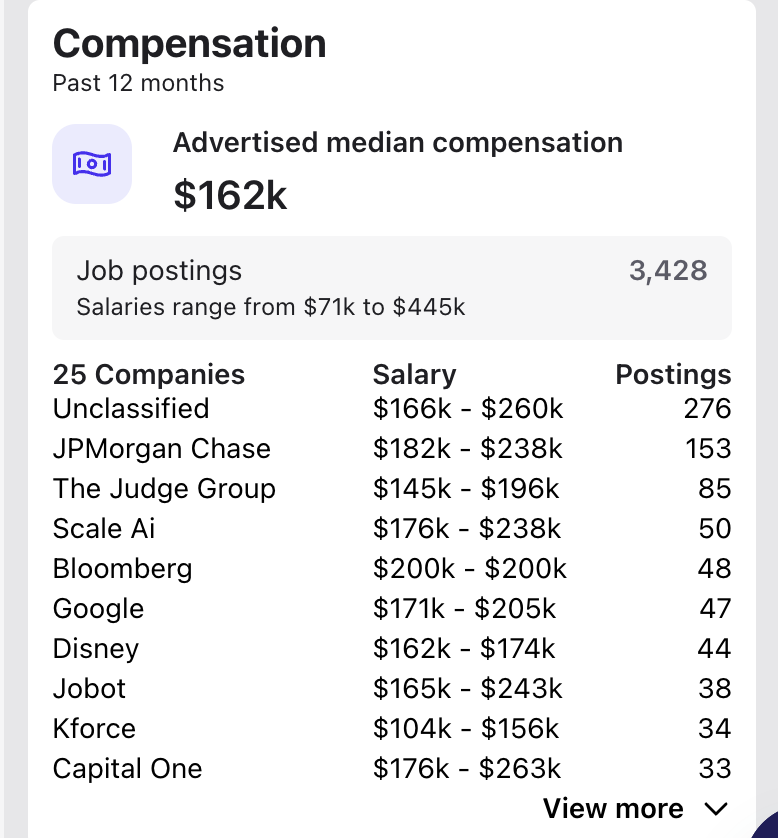Viewport: 778px width, 838px height.
Task: Click the Disney company name
Action: point(95,649)
